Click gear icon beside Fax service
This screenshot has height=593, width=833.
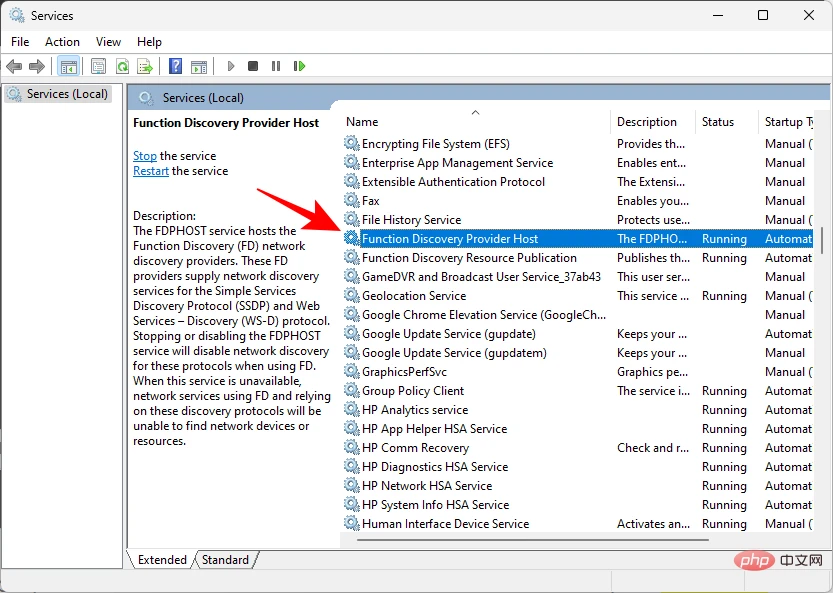351,200
